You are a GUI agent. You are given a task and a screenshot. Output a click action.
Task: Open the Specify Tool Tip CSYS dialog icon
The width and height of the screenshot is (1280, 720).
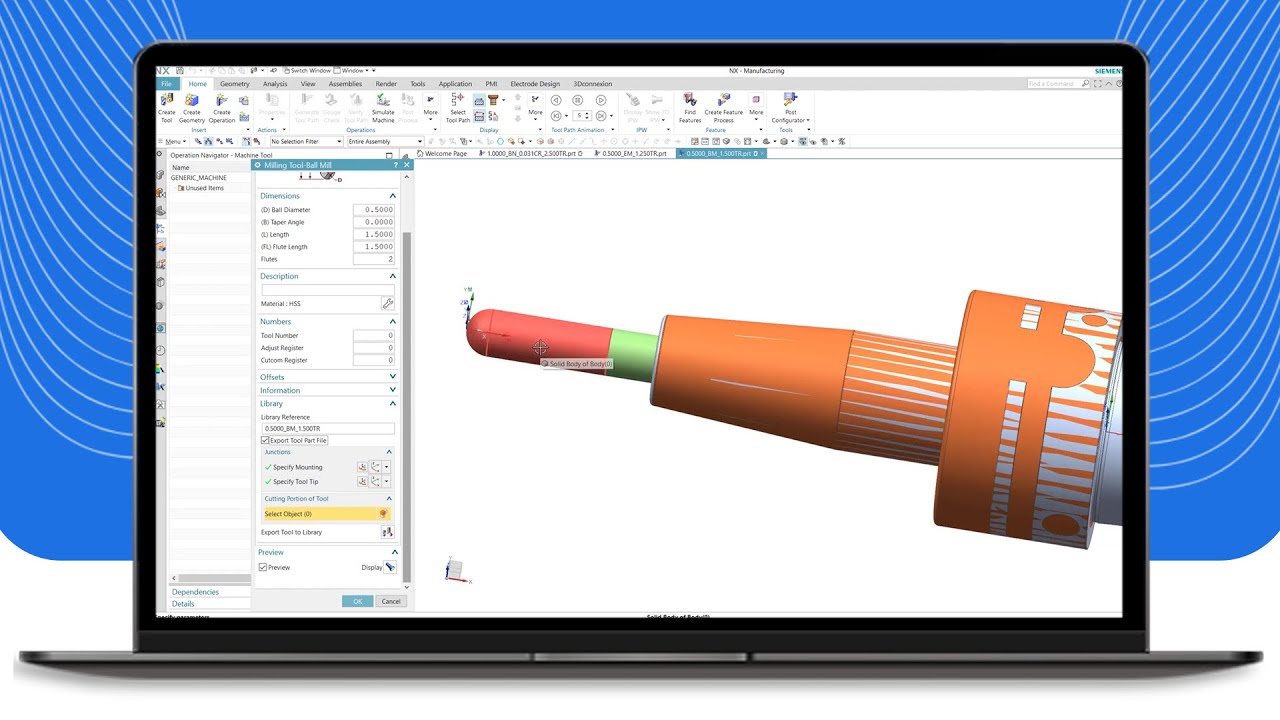point(362,481)
